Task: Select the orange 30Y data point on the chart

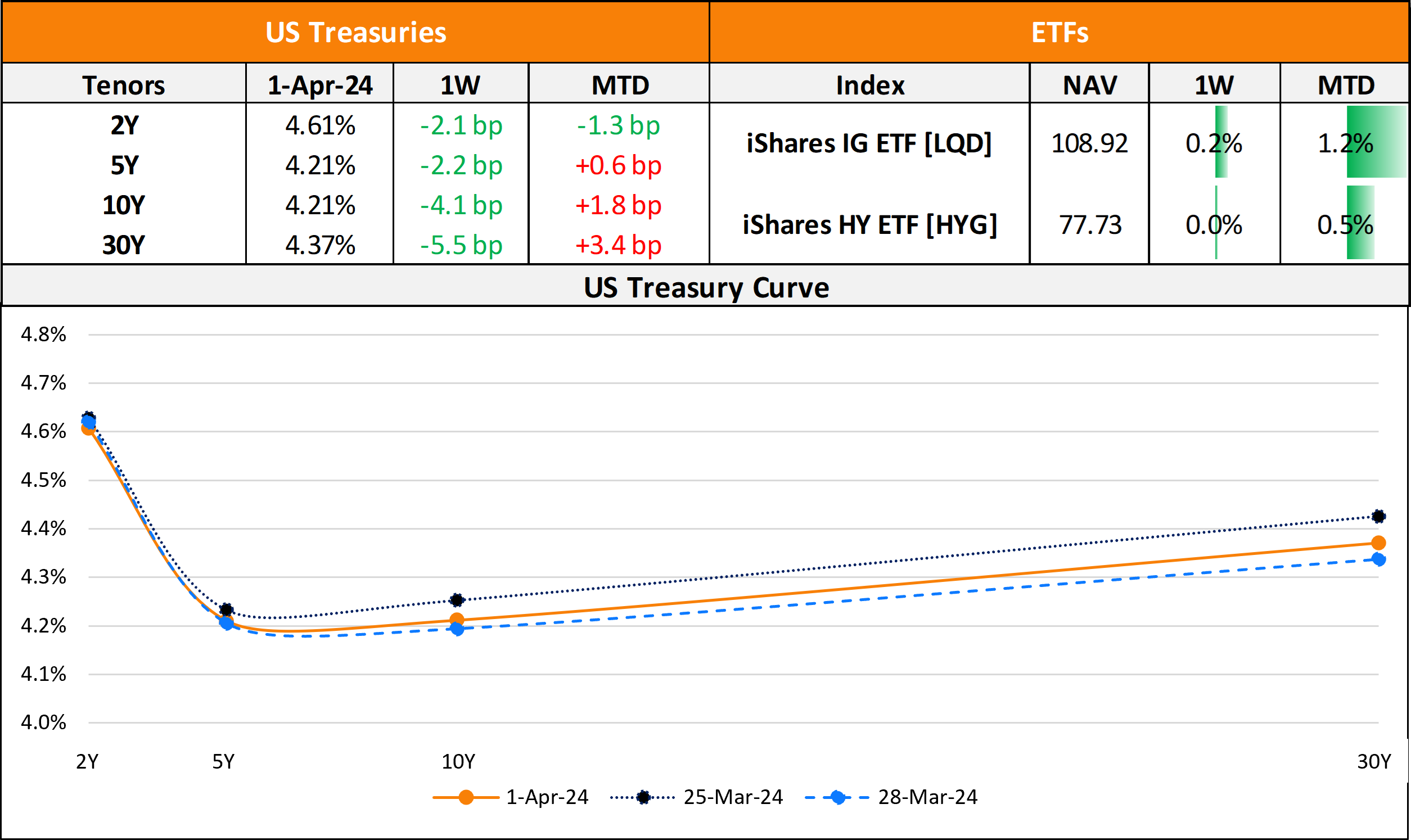Action: [x=1378, y=543]
